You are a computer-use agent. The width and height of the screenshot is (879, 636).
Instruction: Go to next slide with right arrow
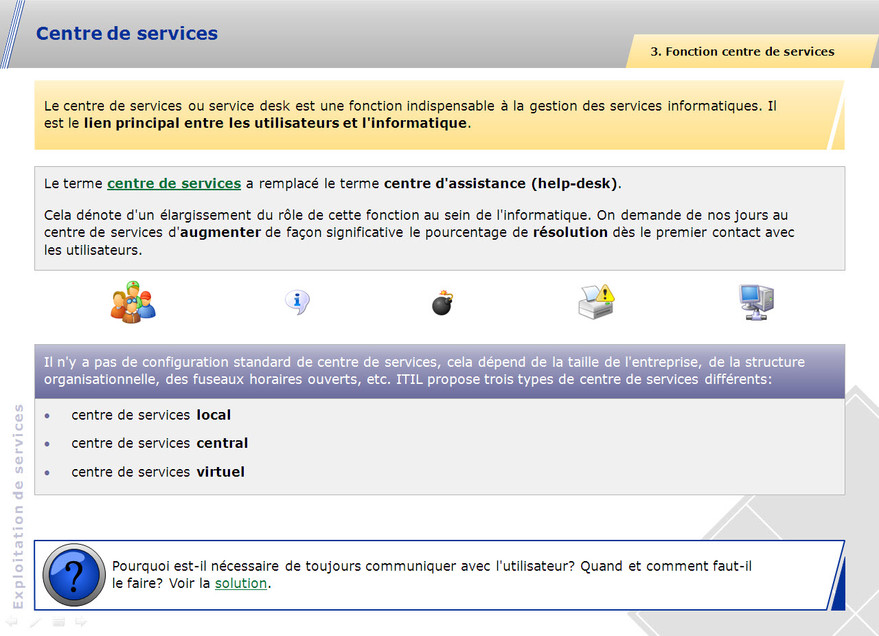coord(81,622)
